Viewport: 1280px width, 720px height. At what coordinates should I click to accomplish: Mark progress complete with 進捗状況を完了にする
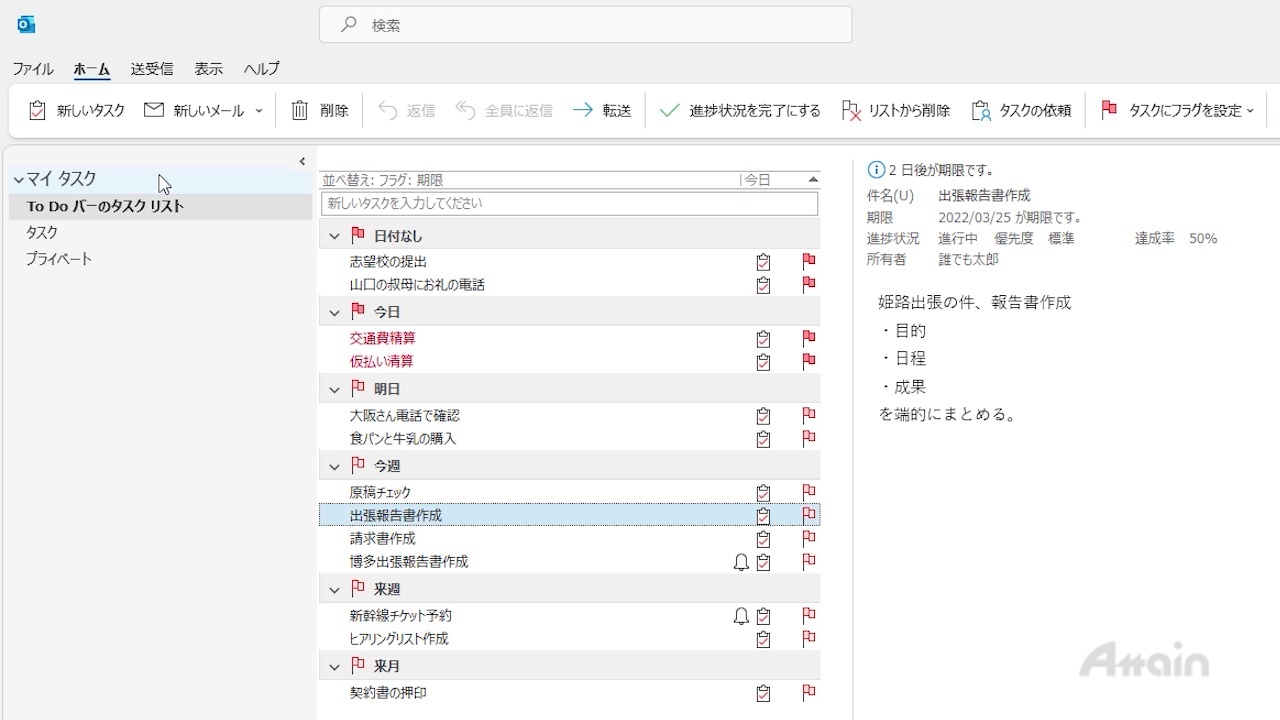click(740, 111)
